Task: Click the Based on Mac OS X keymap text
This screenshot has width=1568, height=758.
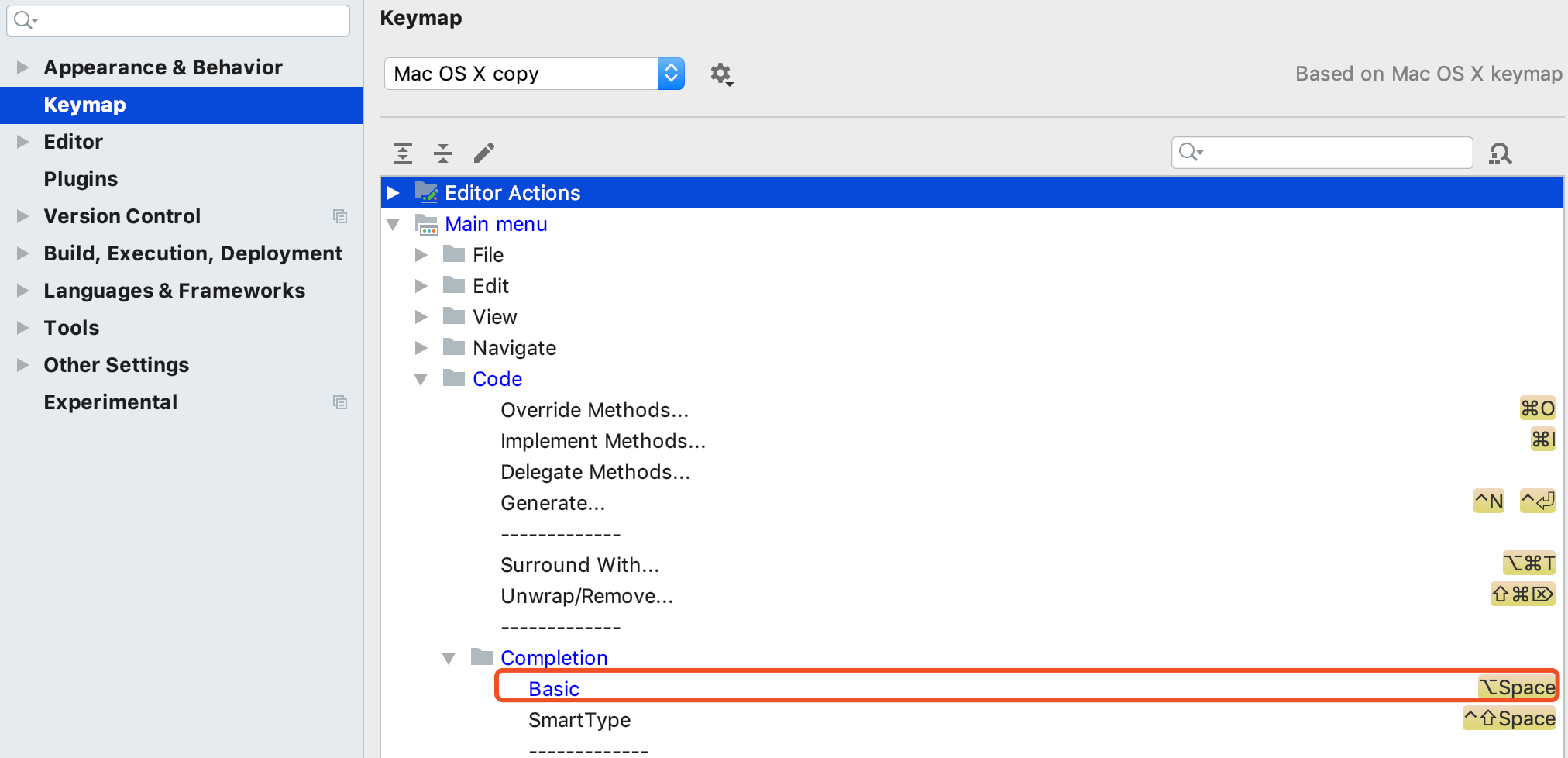Action: click(x=1429, y=74)
